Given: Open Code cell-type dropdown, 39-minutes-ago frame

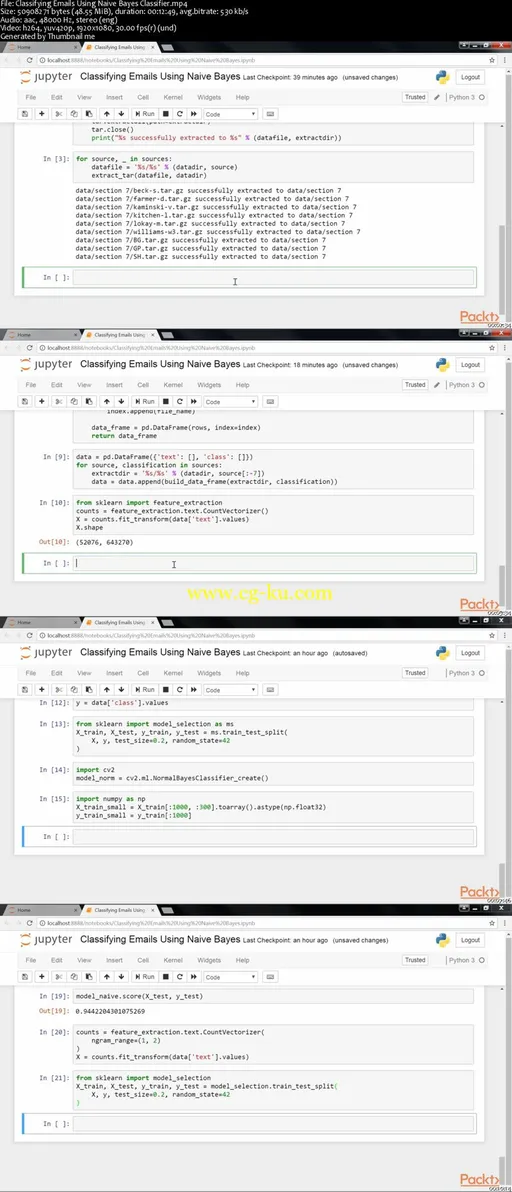Looking at the screenshot, I should point(231,114).
